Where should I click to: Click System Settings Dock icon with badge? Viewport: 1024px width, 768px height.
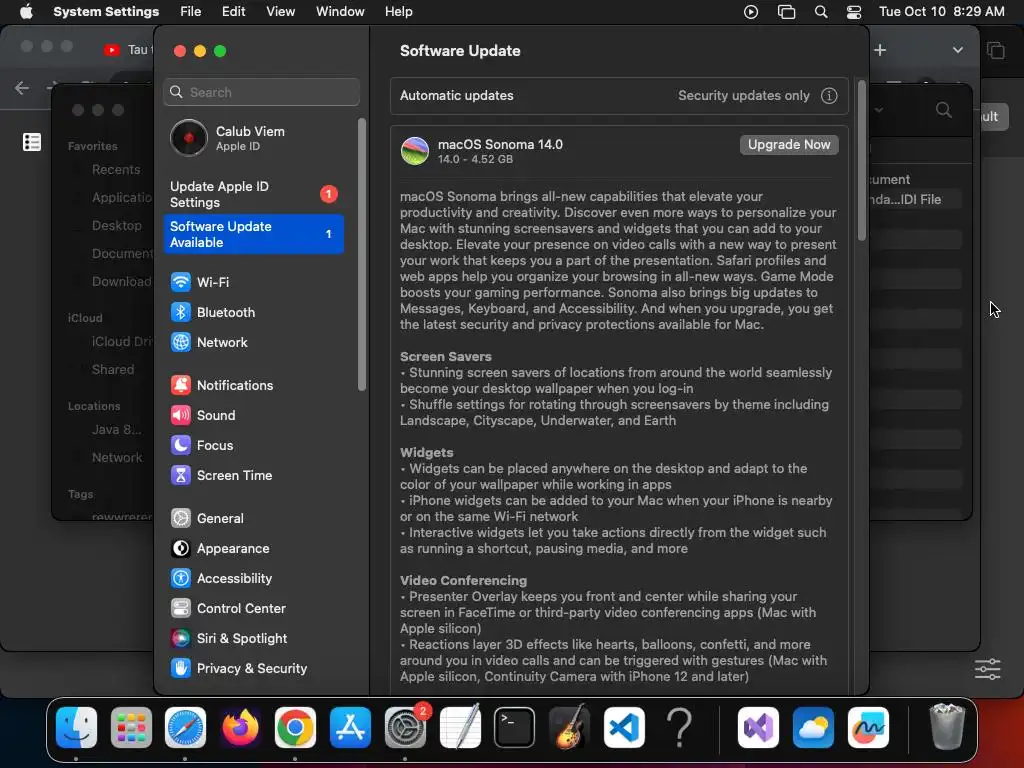pyautogui.click(x=406, y=727)
